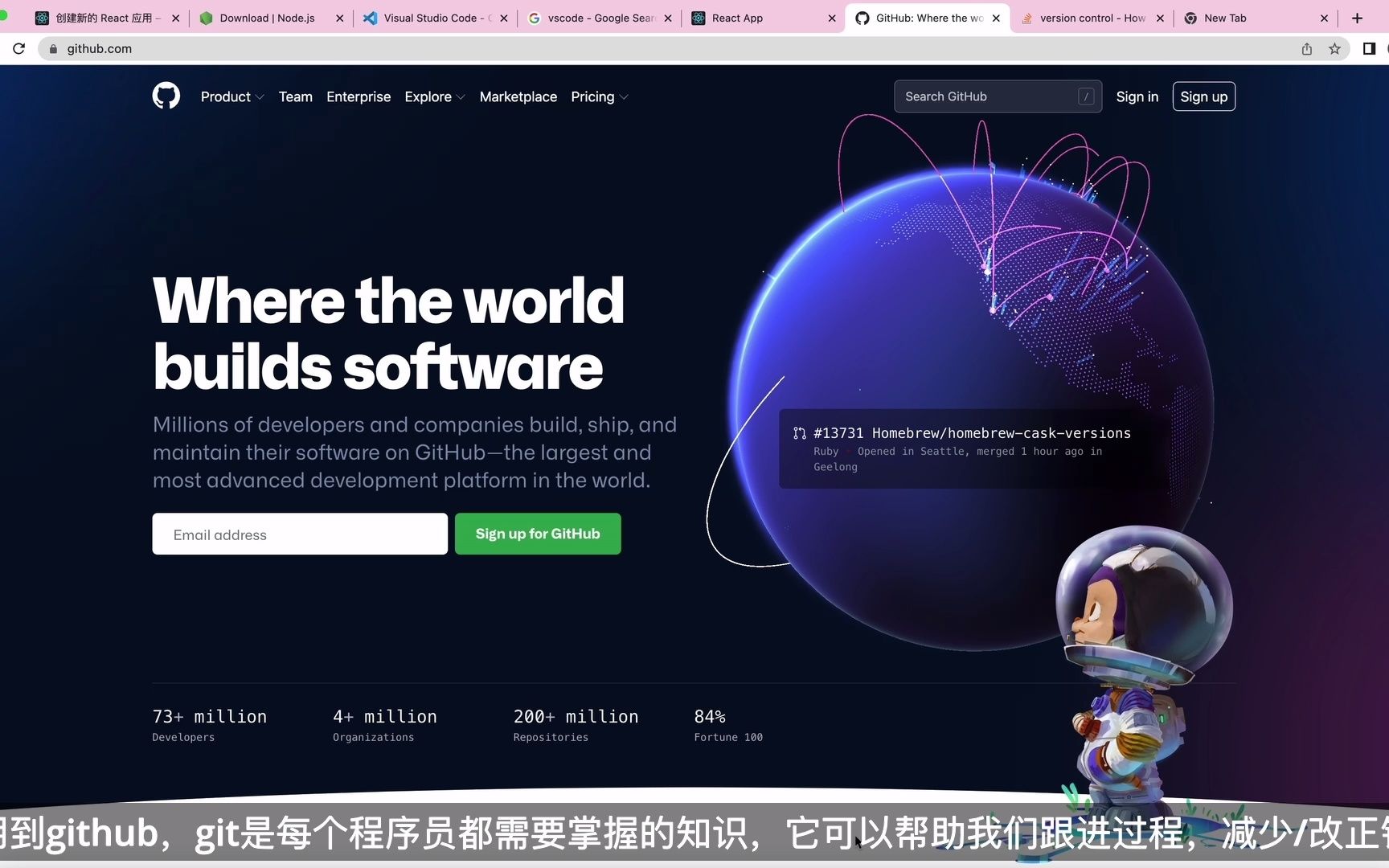Click the Where the world builds software headline
The width and height of the screenshot is (1389, 868).
tap(388, 334)
